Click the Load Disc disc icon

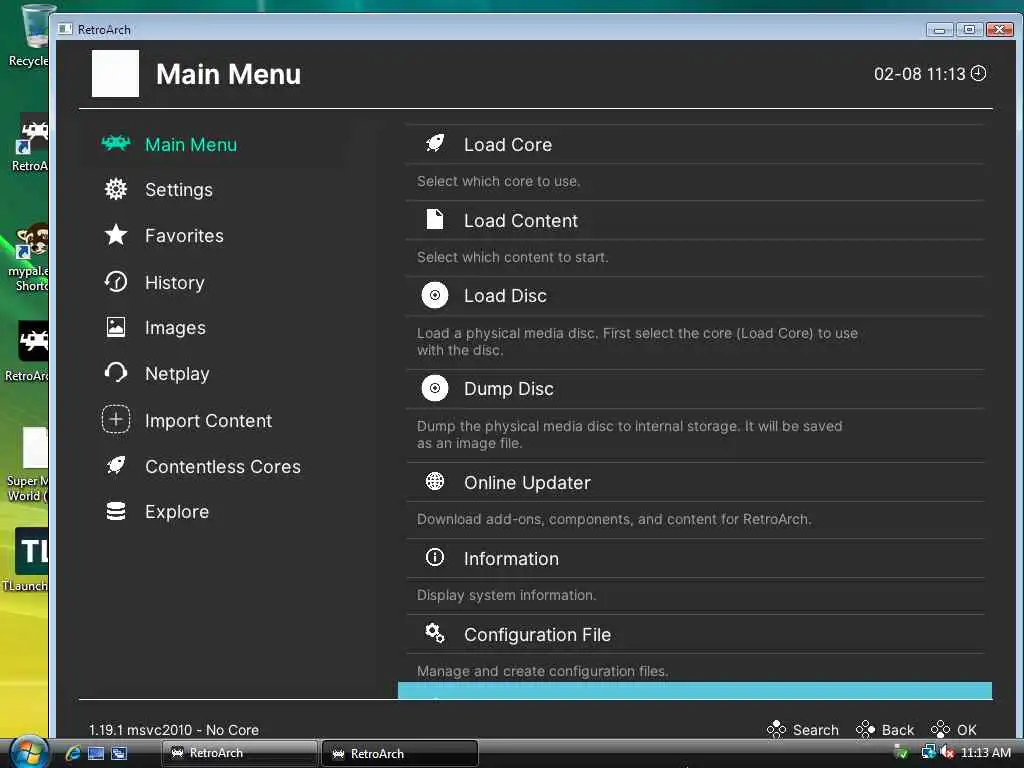click(x=434, y=295)
